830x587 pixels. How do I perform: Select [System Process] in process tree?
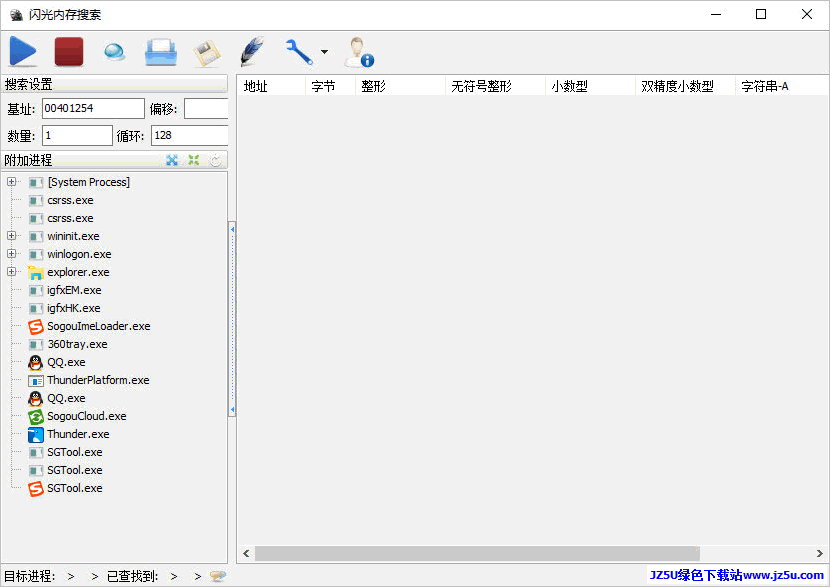click(88, 182)
